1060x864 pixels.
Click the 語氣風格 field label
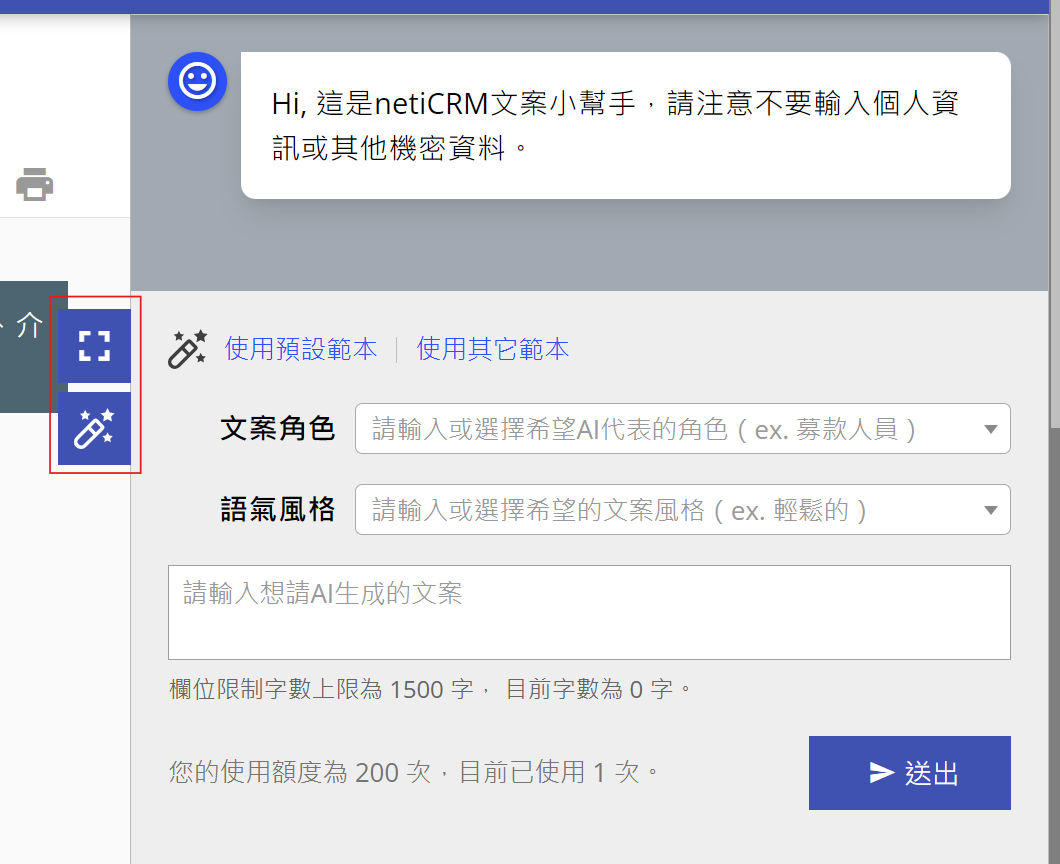click(277, 510)
